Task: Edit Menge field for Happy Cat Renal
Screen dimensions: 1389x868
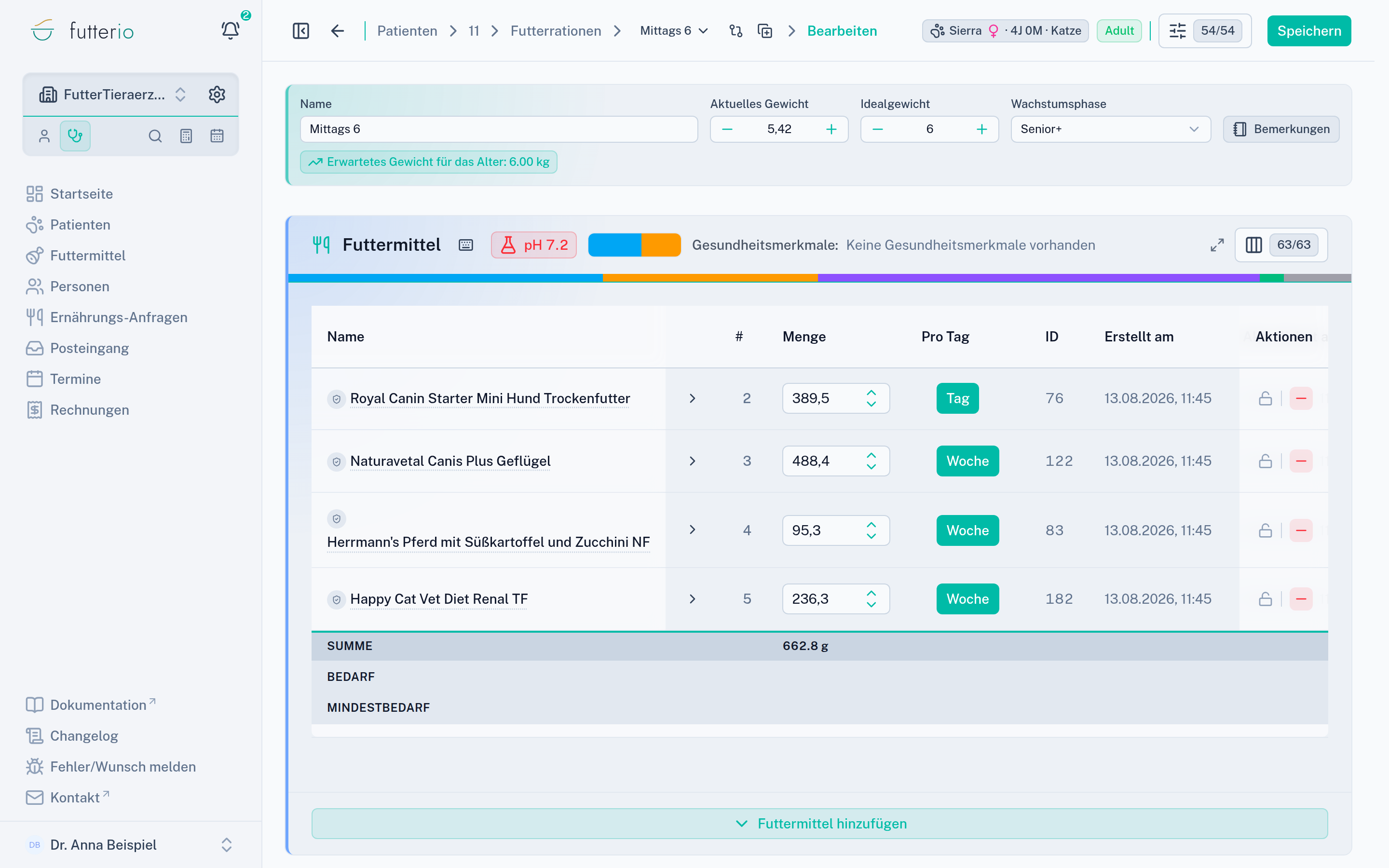Action: coord(836,599)
